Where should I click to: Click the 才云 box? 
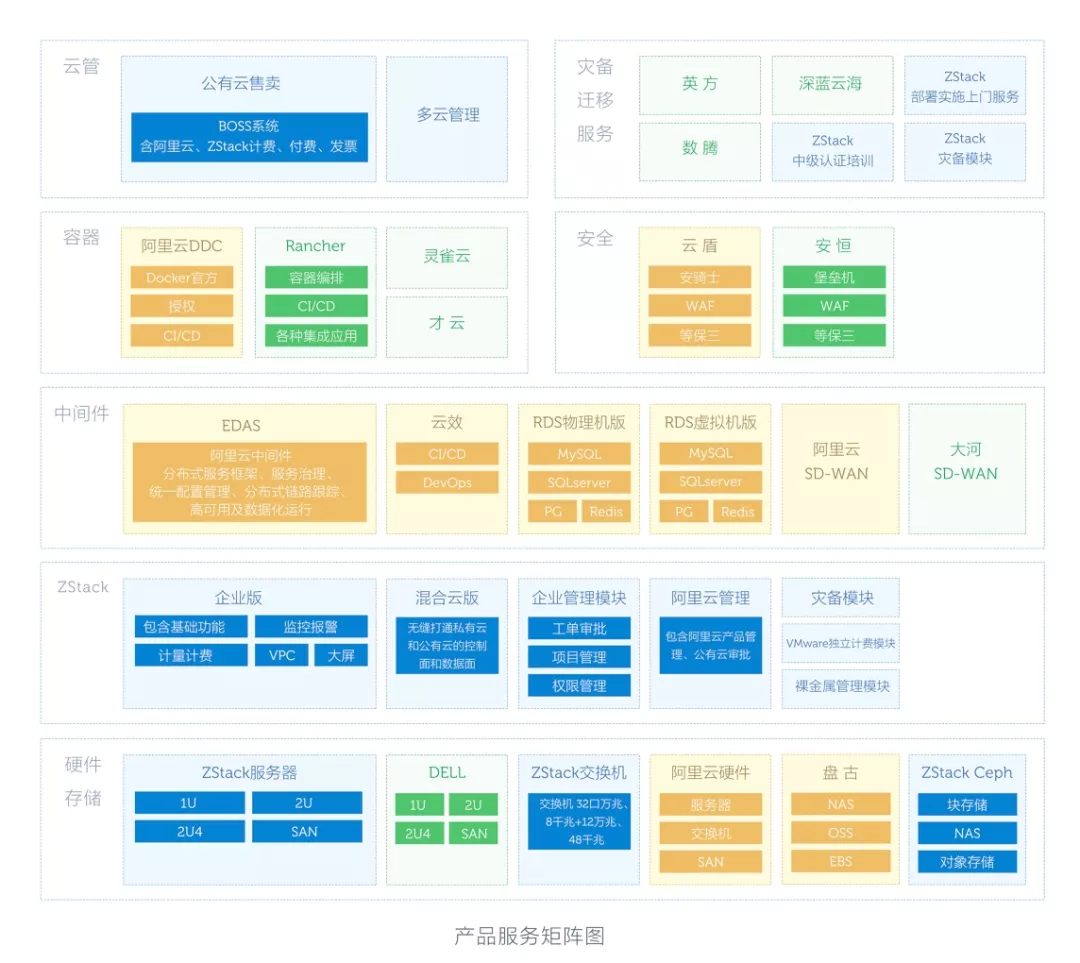[447, 327]
